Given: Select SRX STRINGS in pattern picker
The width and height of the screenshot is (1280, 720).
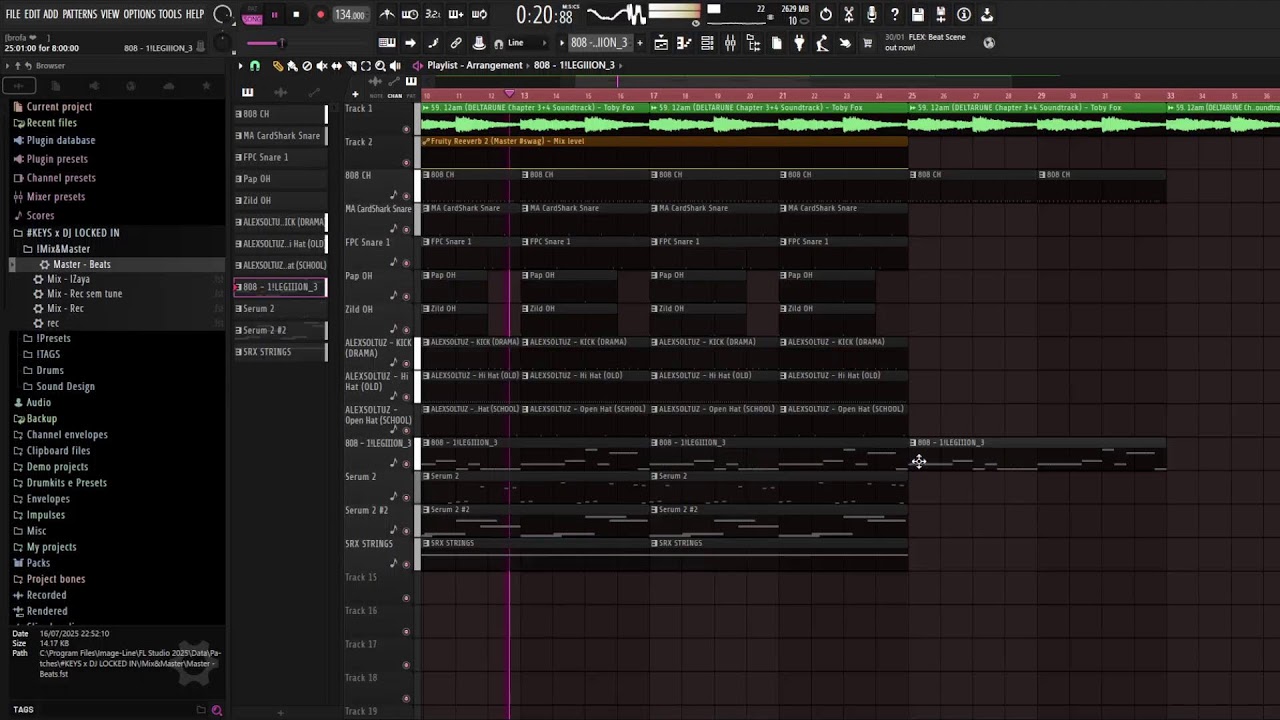Looking at the screenshot, I should point(280,352).
